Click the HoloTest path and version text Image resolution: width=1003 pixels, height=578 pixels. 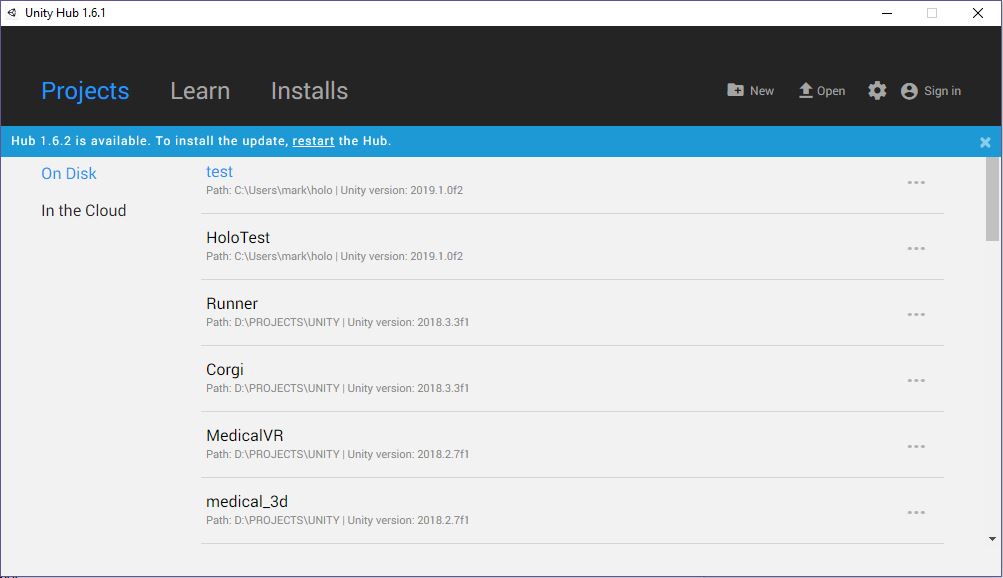coord(334,256)
